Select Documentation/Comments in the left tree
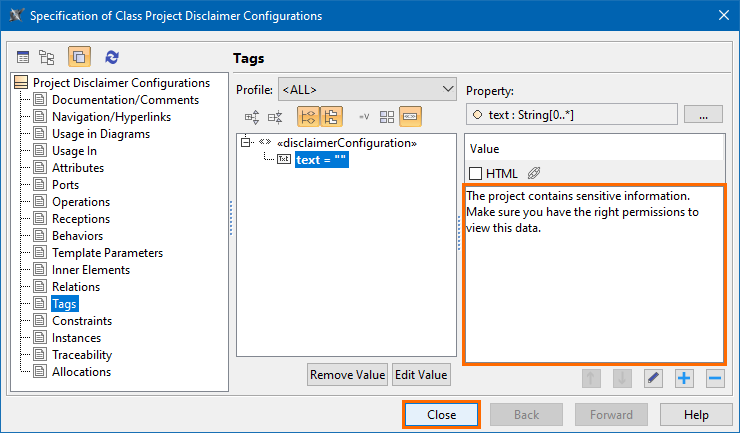Viewport: 740px width, 433px height. (x=125, y=100)
